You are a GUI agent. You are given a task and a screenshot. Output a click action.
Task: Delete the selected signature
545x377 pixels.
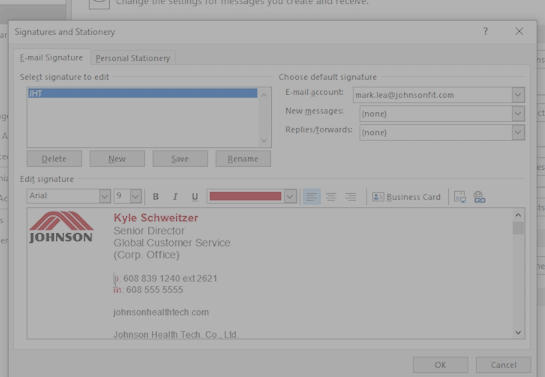54,159
